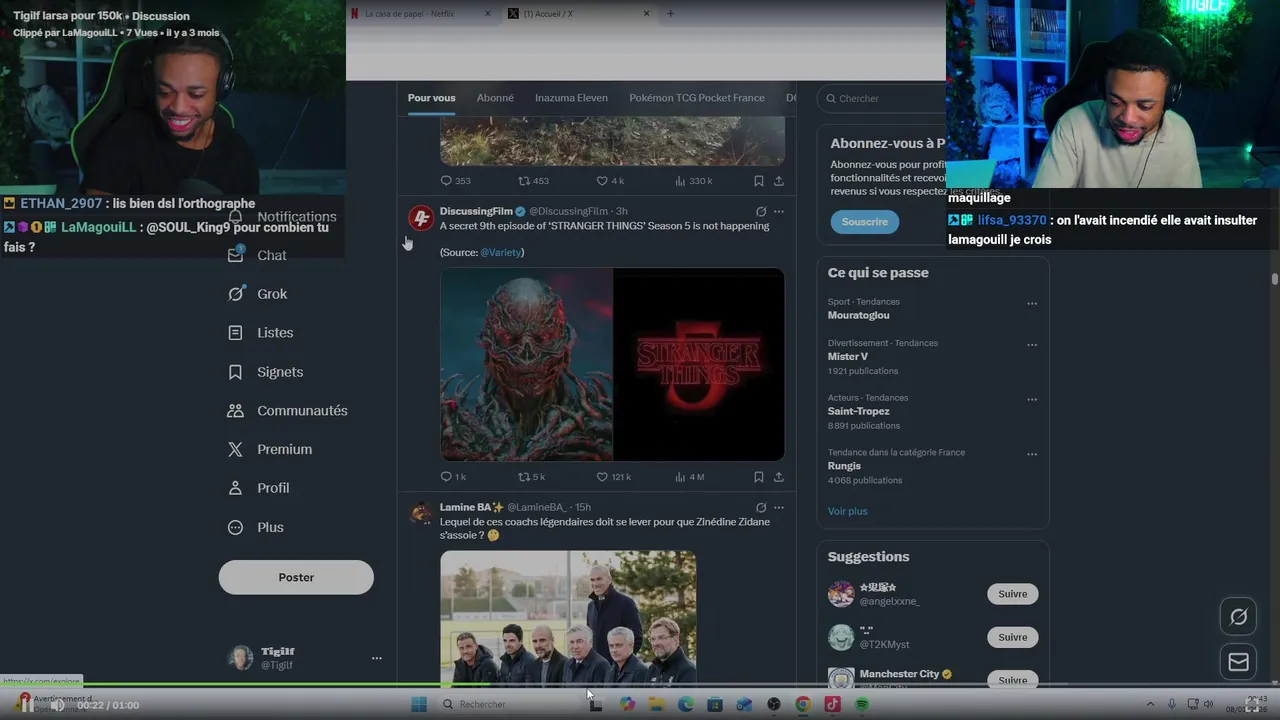Open options for the Saint-Tropez trend
The height and width of the screenshot is (720, 1280).
point(1032,400)
